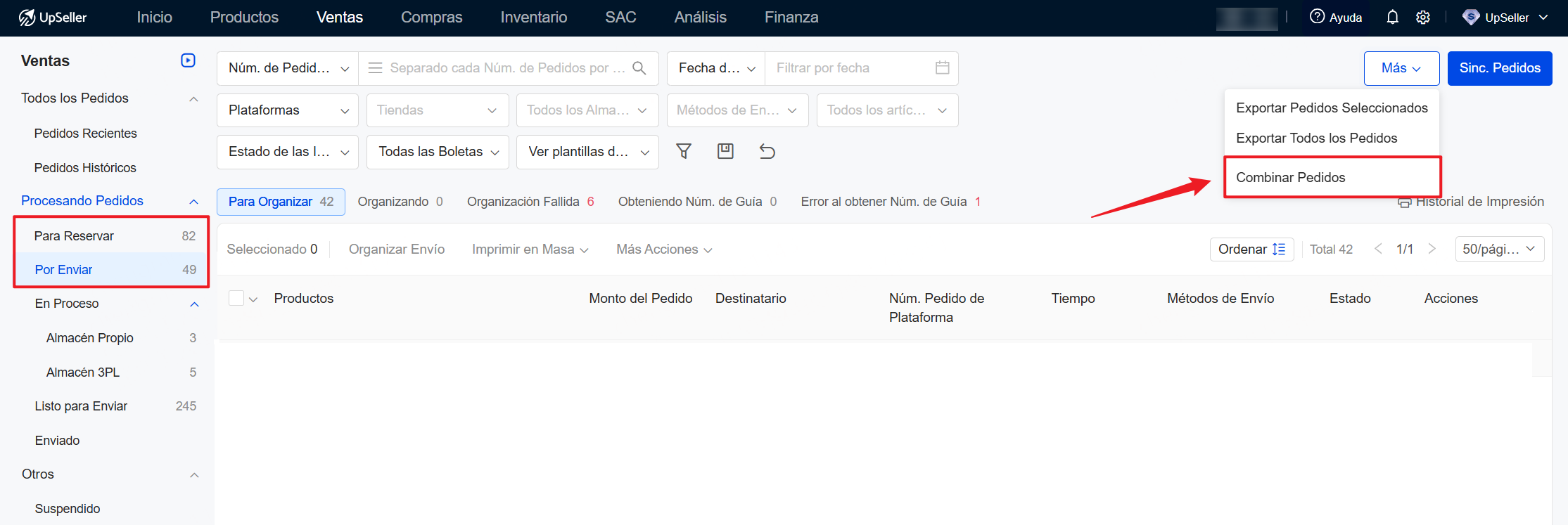Open the Núm. de Pedido dropdown
The image size is (1568, 525).
(288, 68)
